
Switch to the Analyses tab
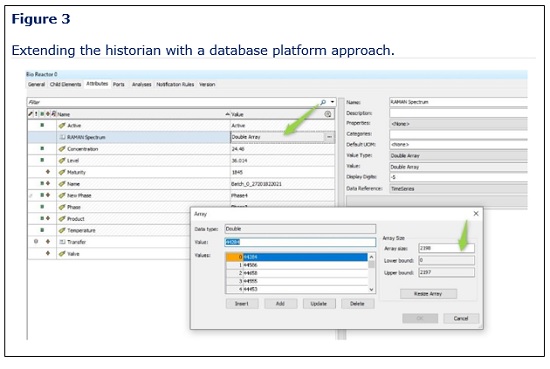141,85
